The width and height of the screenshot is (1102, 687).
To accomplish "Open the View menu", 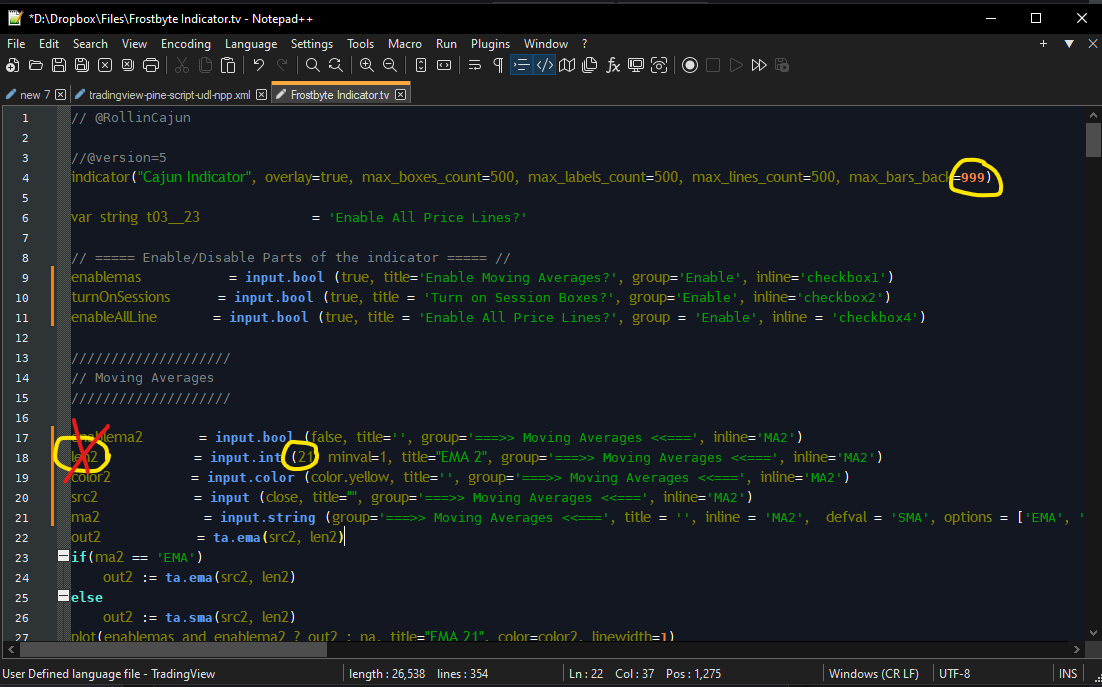I will [134, 44].
